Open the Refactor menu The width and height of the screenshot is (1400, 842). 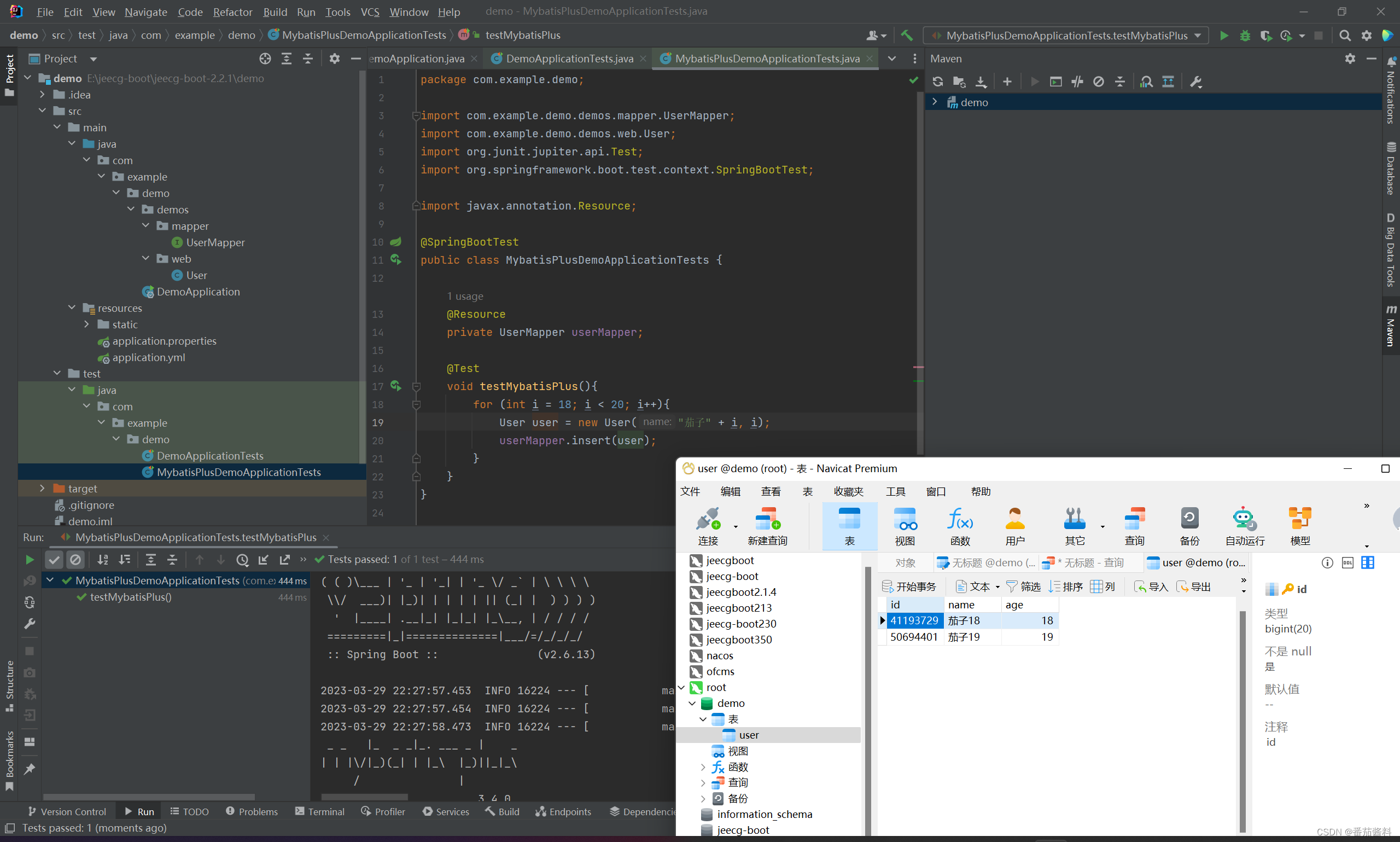coord(232,12)
